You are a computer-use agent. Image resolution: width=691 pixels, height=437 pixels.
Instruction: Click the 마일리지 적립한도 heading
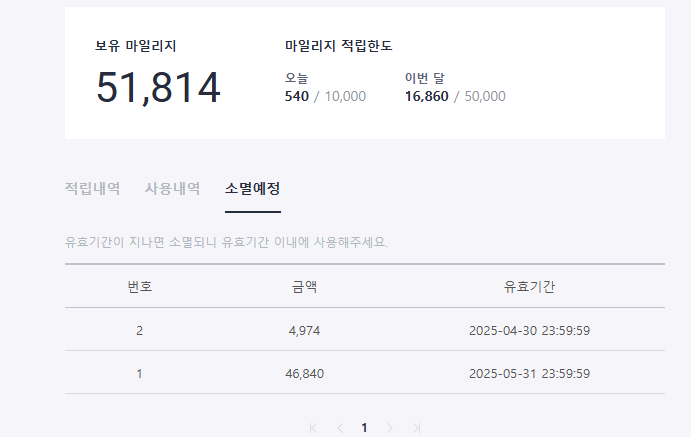point(338,46)
